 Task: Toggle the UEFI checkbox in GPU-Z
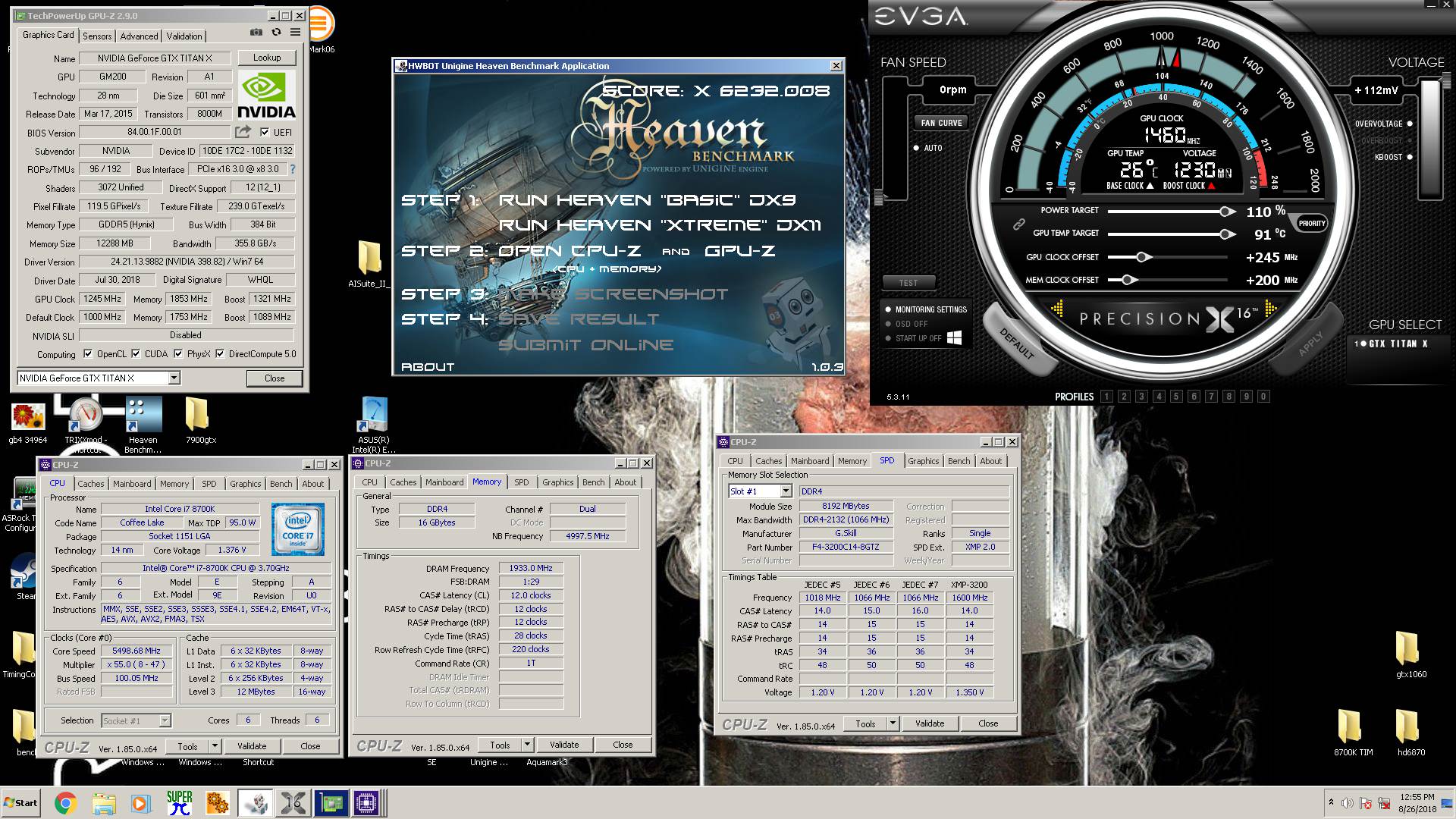pos(265,132)
